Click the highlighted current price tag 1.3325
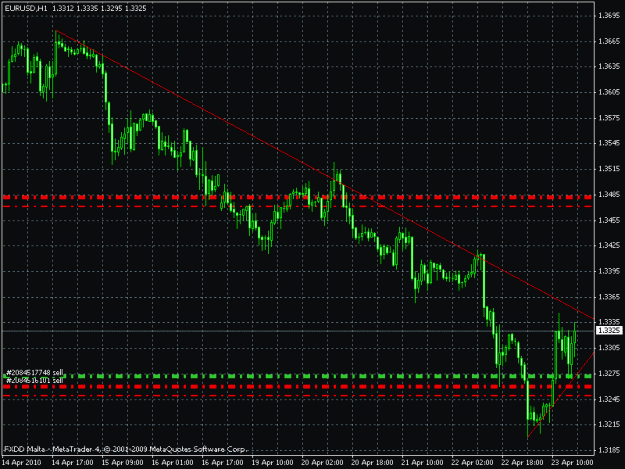Viewport: 625px width, 469px height. pyautogui.click(x=609, y=330)
